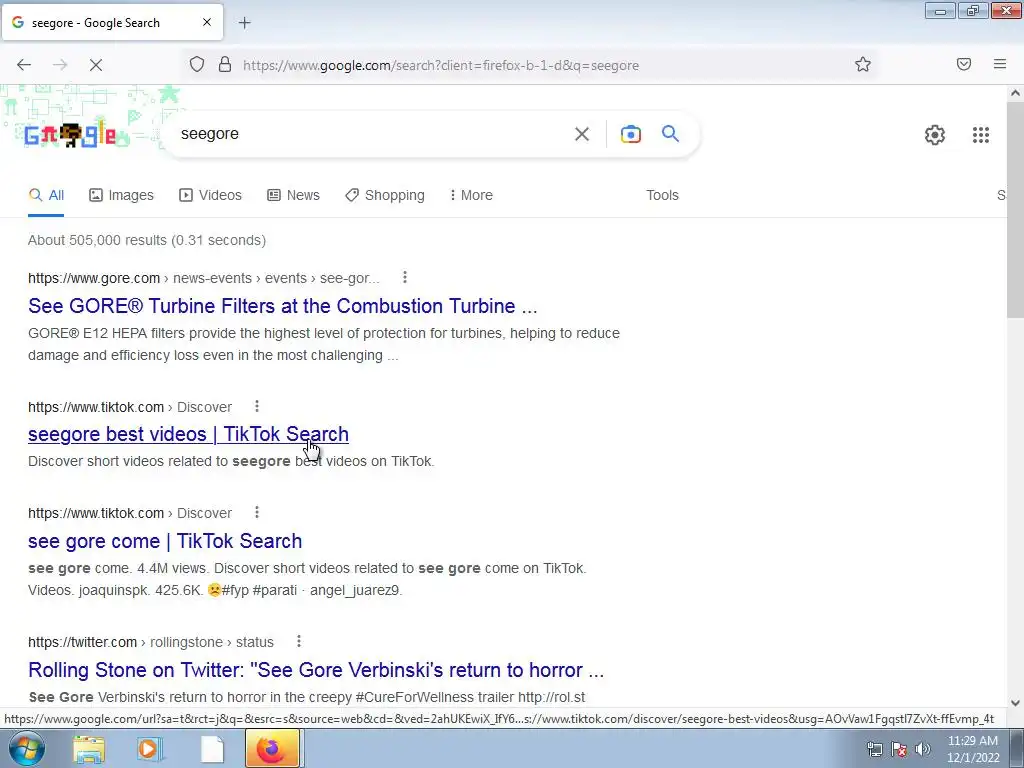Viewport: 1024px width, 768px height.
Task: Open options for twitter.com result
Action: click(x=298, y=641)
